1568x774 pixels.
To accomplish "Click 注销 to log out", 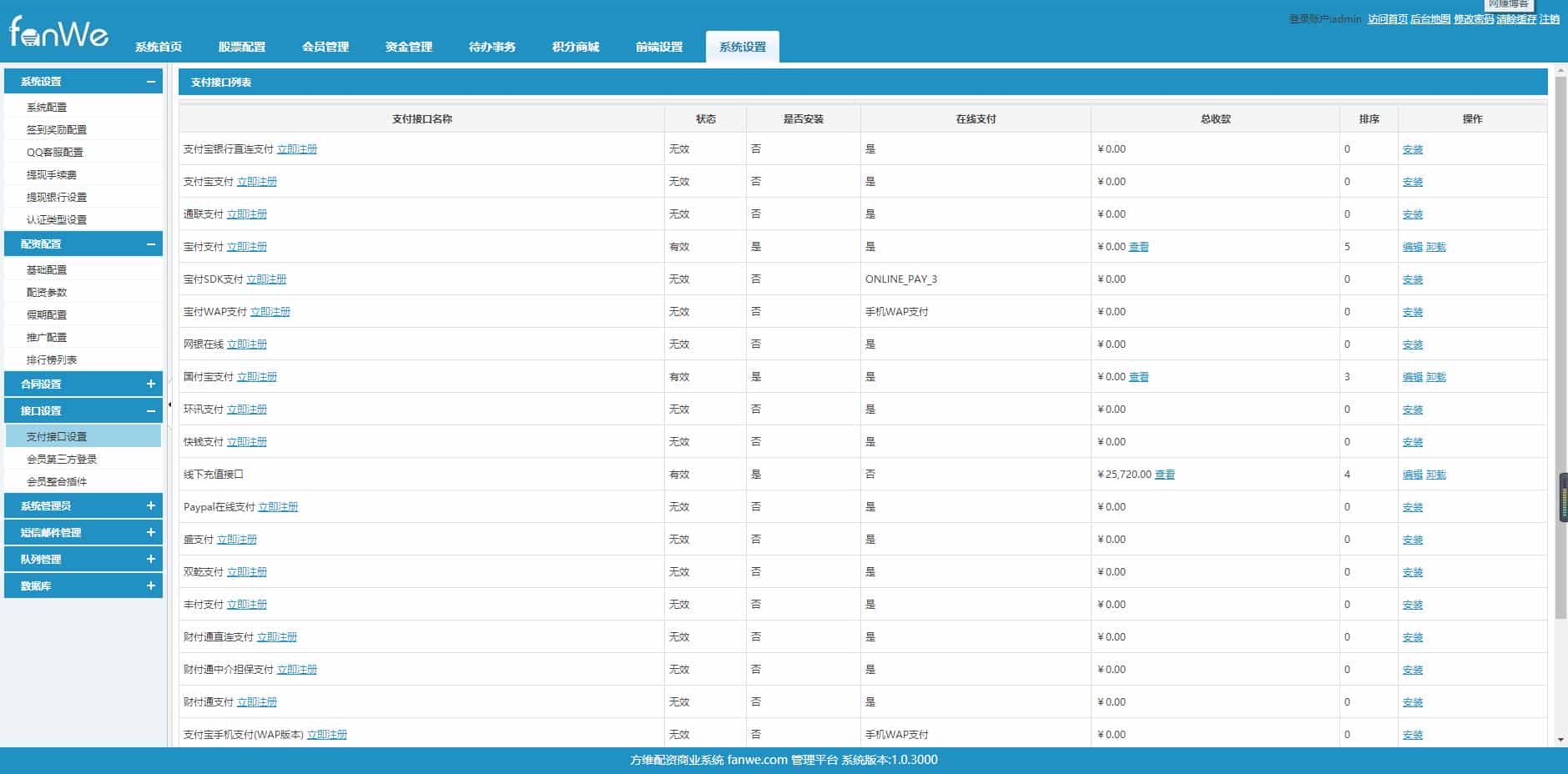I will tap(1550, 19).
